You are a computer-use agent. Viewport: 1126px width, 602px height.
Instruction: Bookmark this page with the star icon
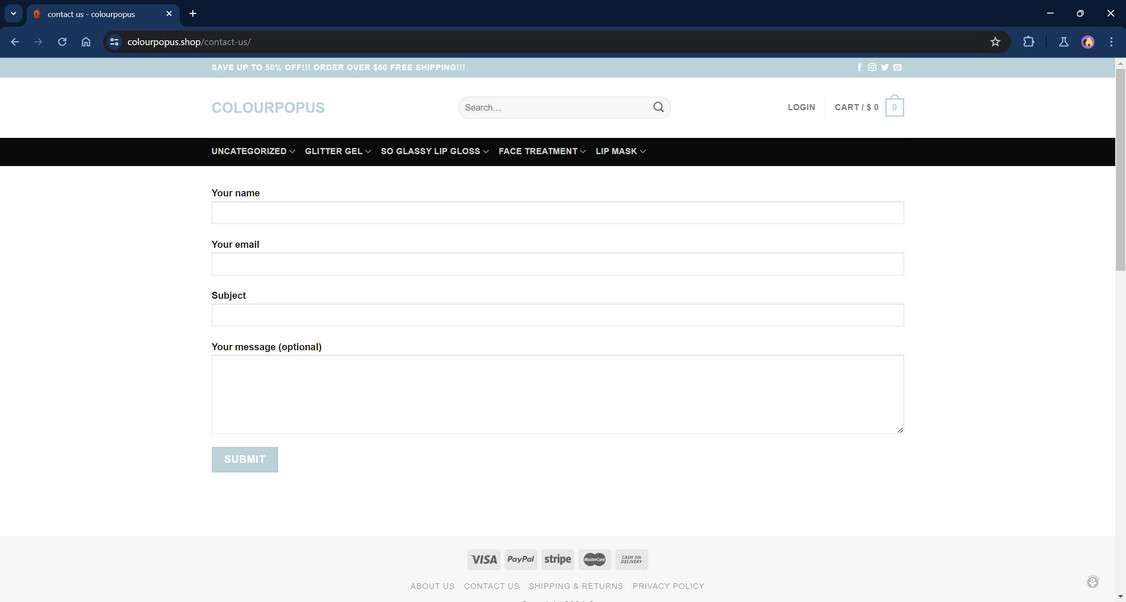coord(995,42)
